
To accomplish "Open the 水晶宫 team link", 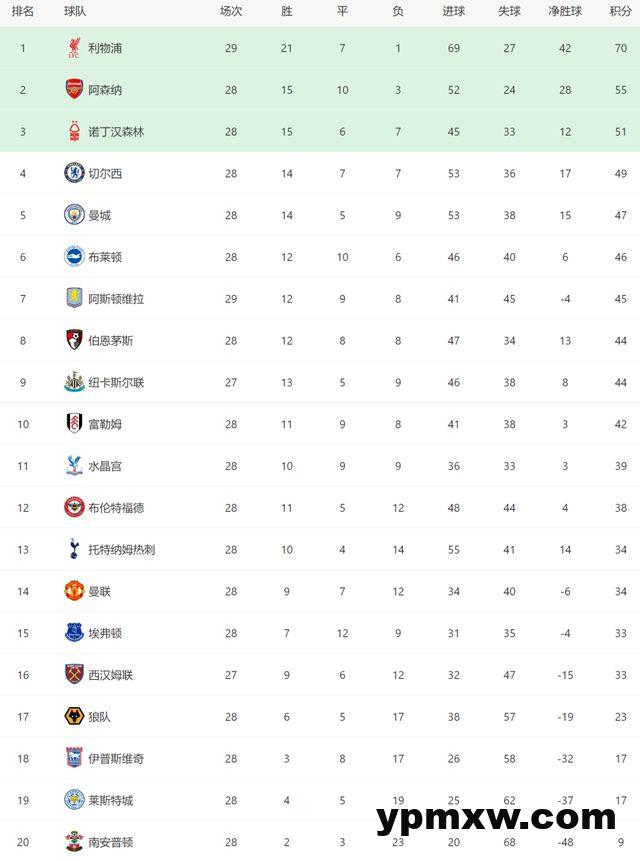I will click(x=105, y=466).
